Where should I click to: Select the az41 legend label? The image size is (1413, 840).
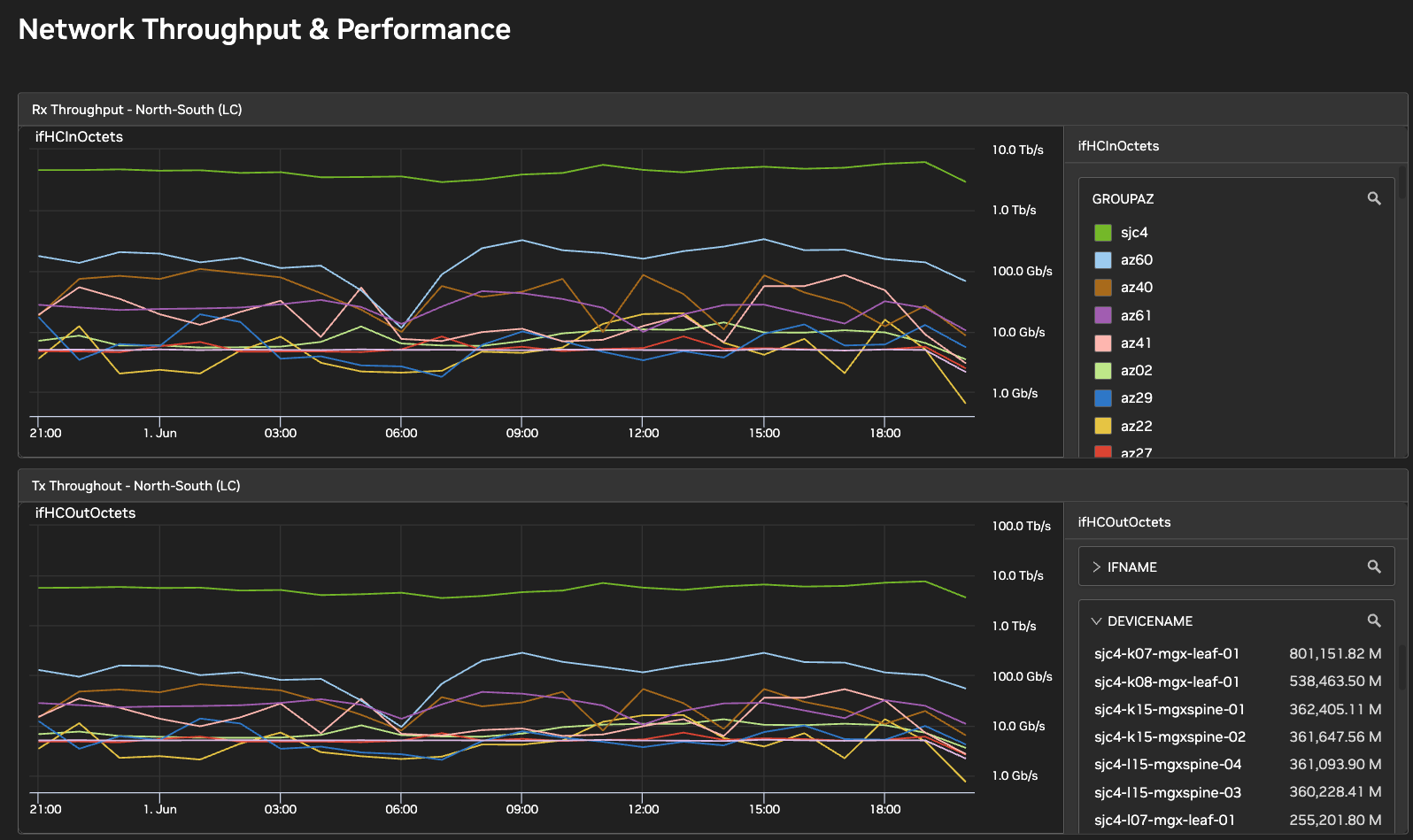tap(1136, 343)
